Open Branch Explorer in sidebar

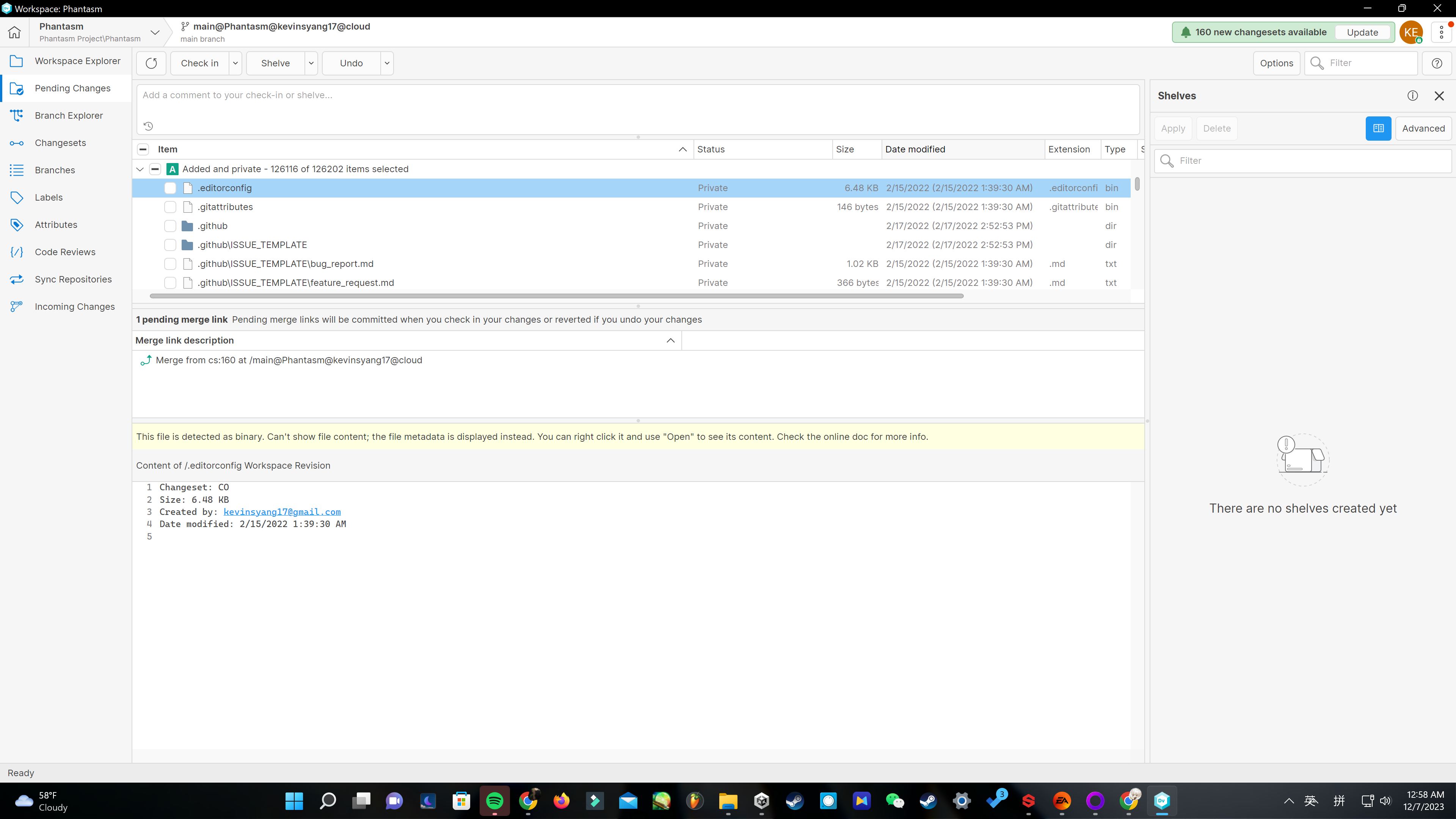point(68,115)
